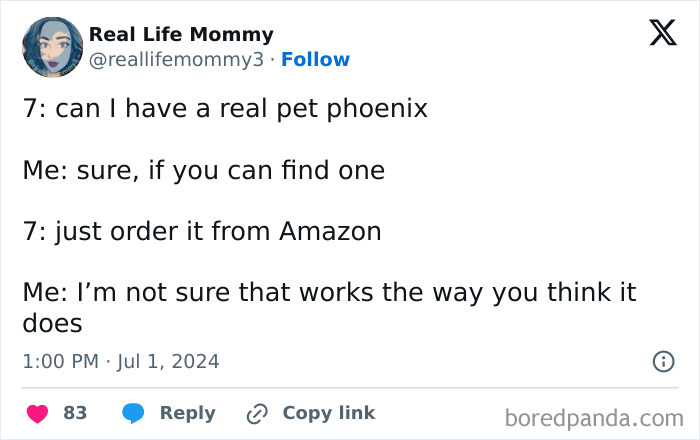This screenshot has width=700, height=440.
Task: Open Real Life Mommy's profile avatar
Action: pos(52,47)
